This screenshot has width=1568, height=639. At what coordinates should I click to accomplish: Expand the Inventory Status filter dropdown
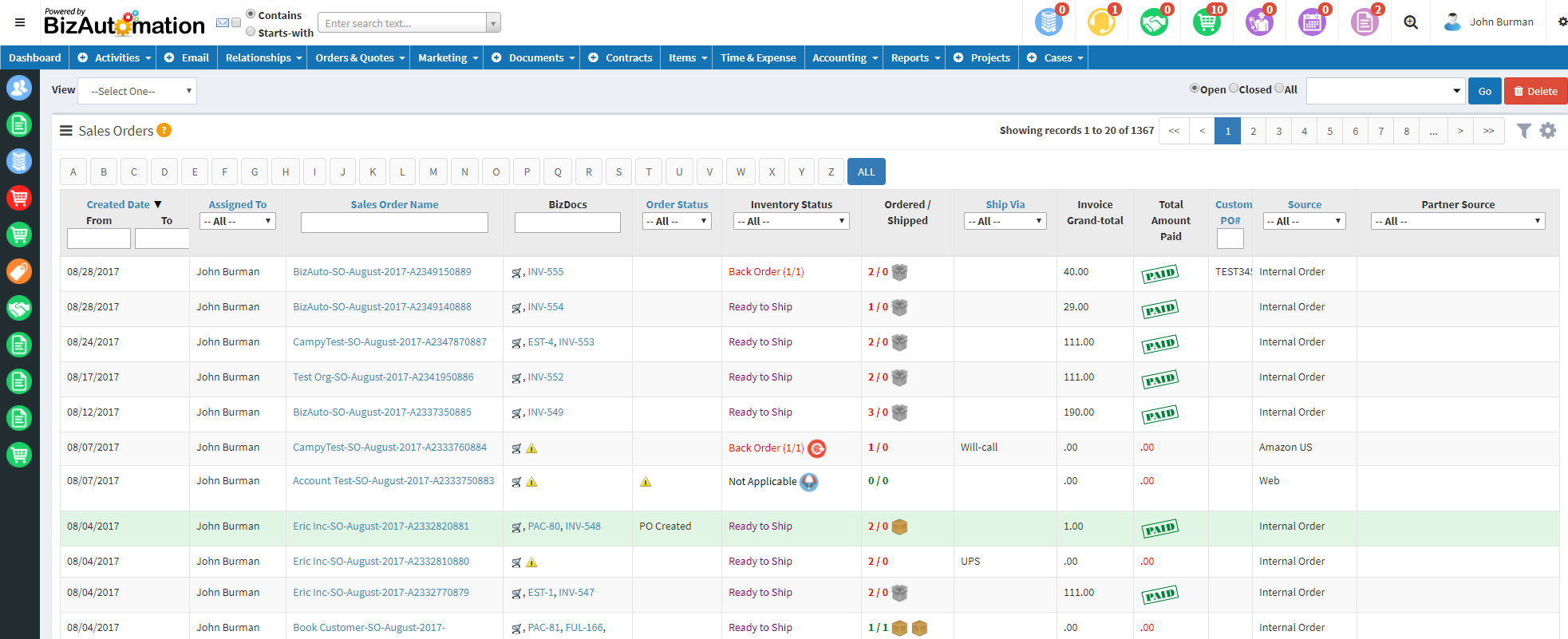tap(791, 221)
